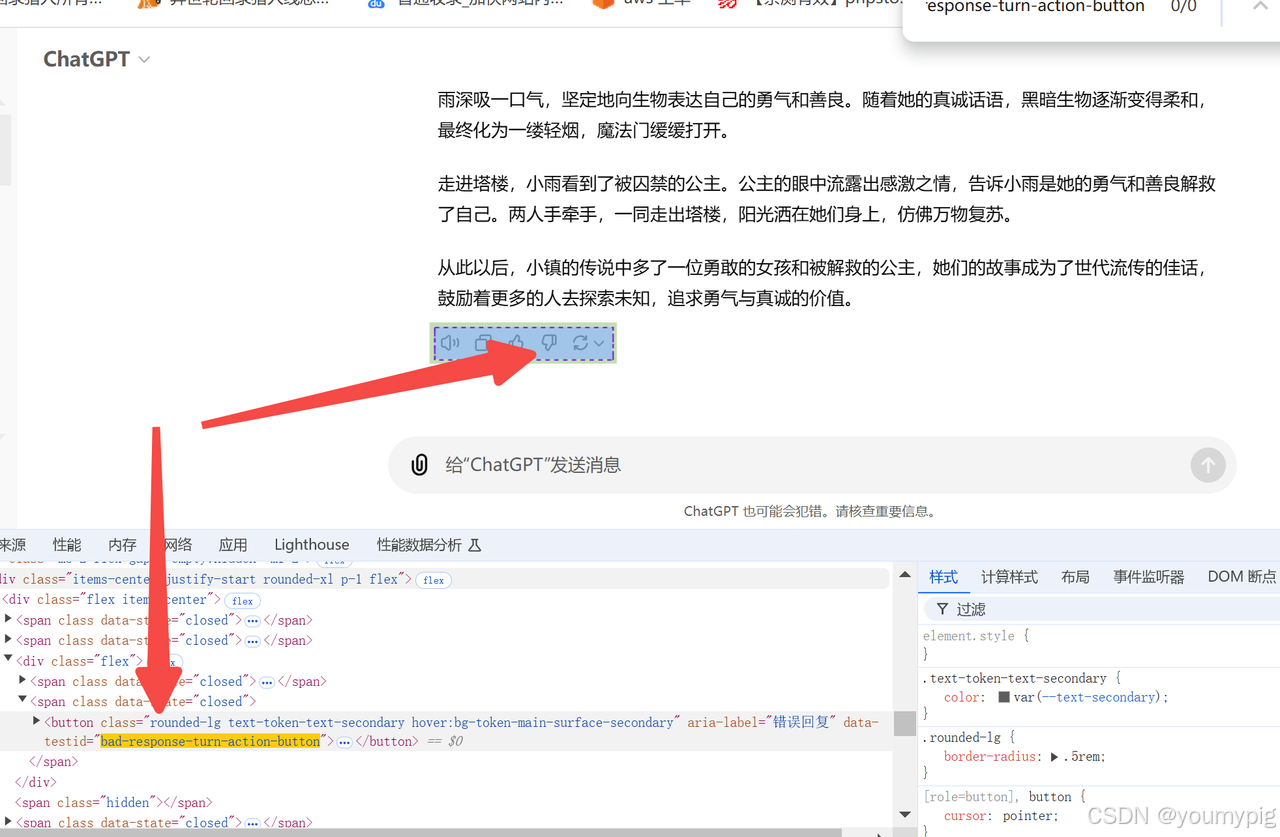Click the var(--text-secondary) value
1280x837 pixels.
click(x=1090, y=697)
